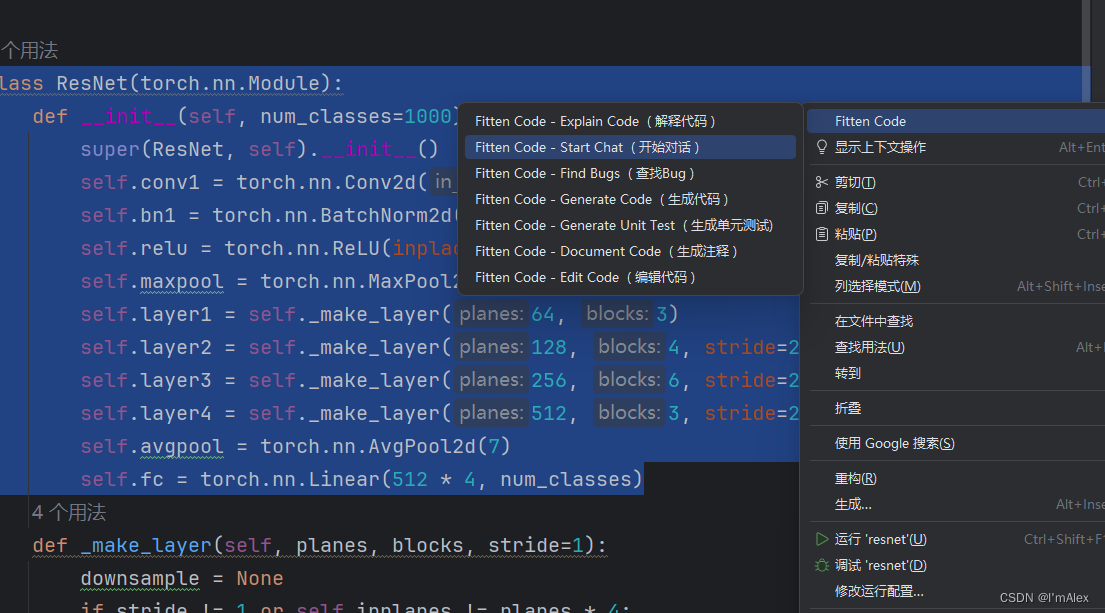Expand the 折叠 folding submenu
The height and width of the screenshot is (613, 1105).
(x=850, y=408)
